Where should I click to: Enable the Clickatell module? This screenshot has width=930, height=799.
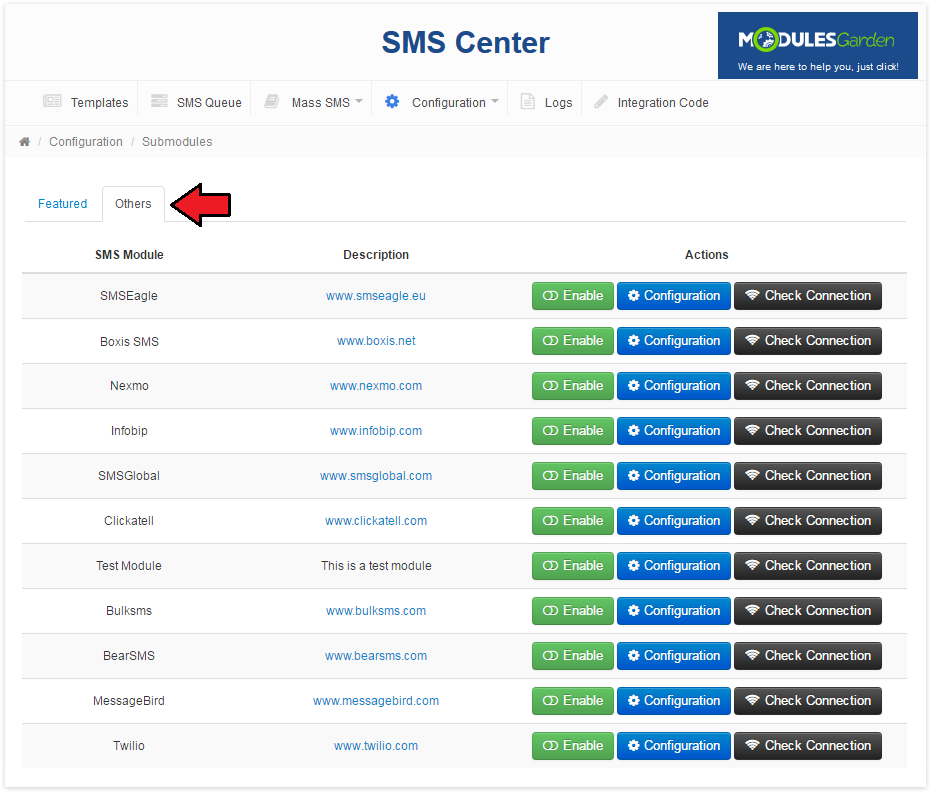[x=572, y=521]
